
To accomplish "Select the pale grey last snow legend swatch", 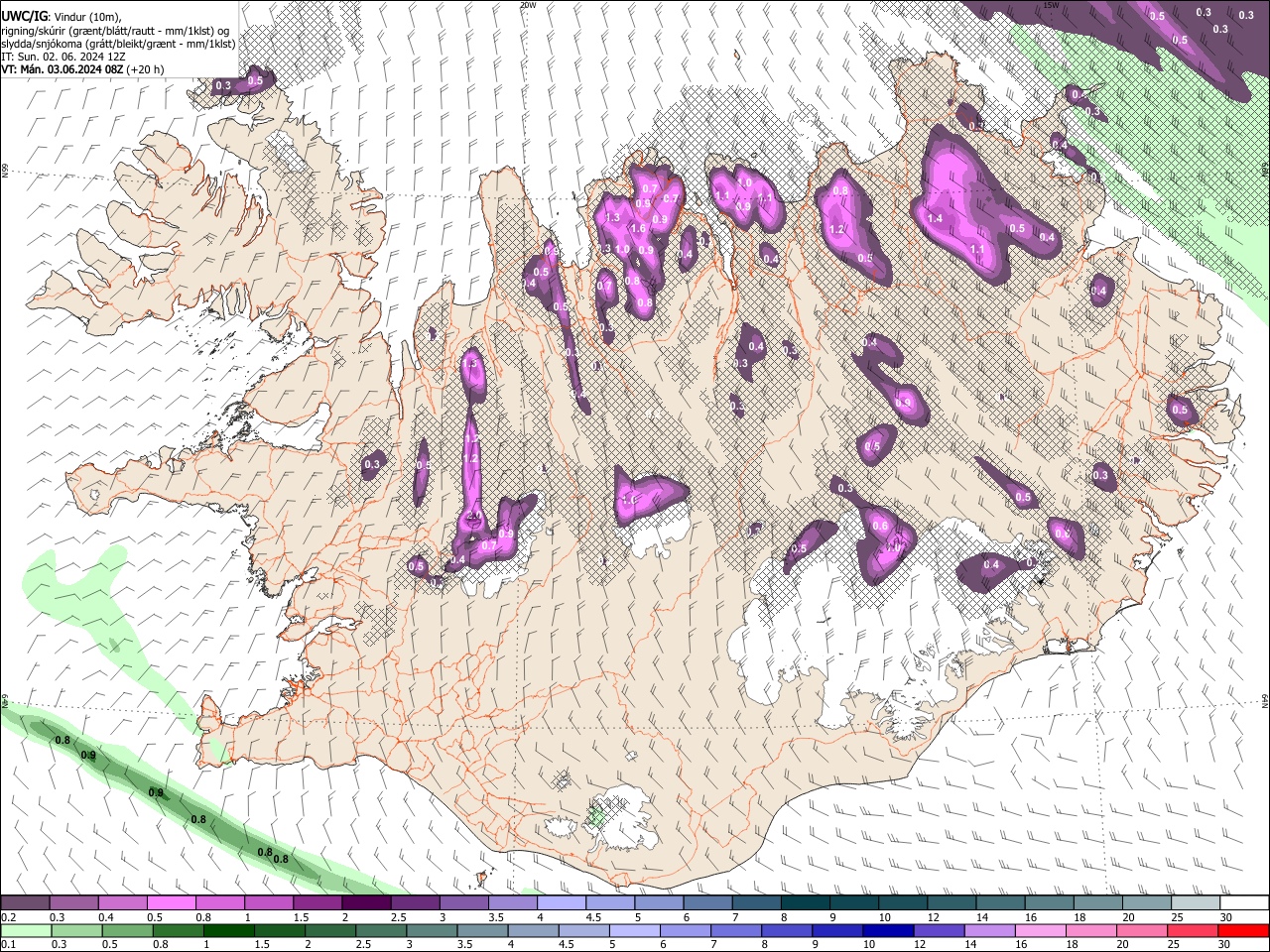I will point(1195,903).
